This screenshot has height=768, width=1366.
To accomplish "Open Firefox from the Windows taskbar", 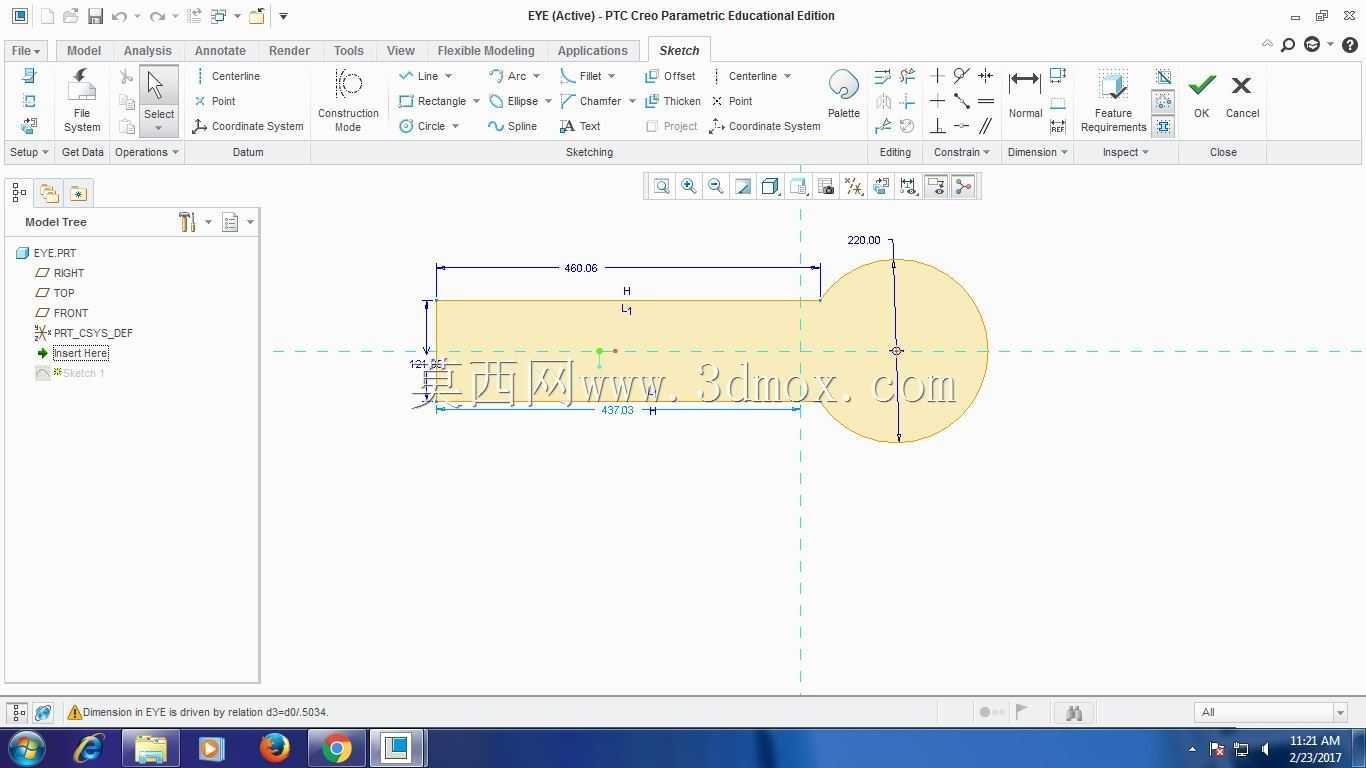I will coord(273,747).
